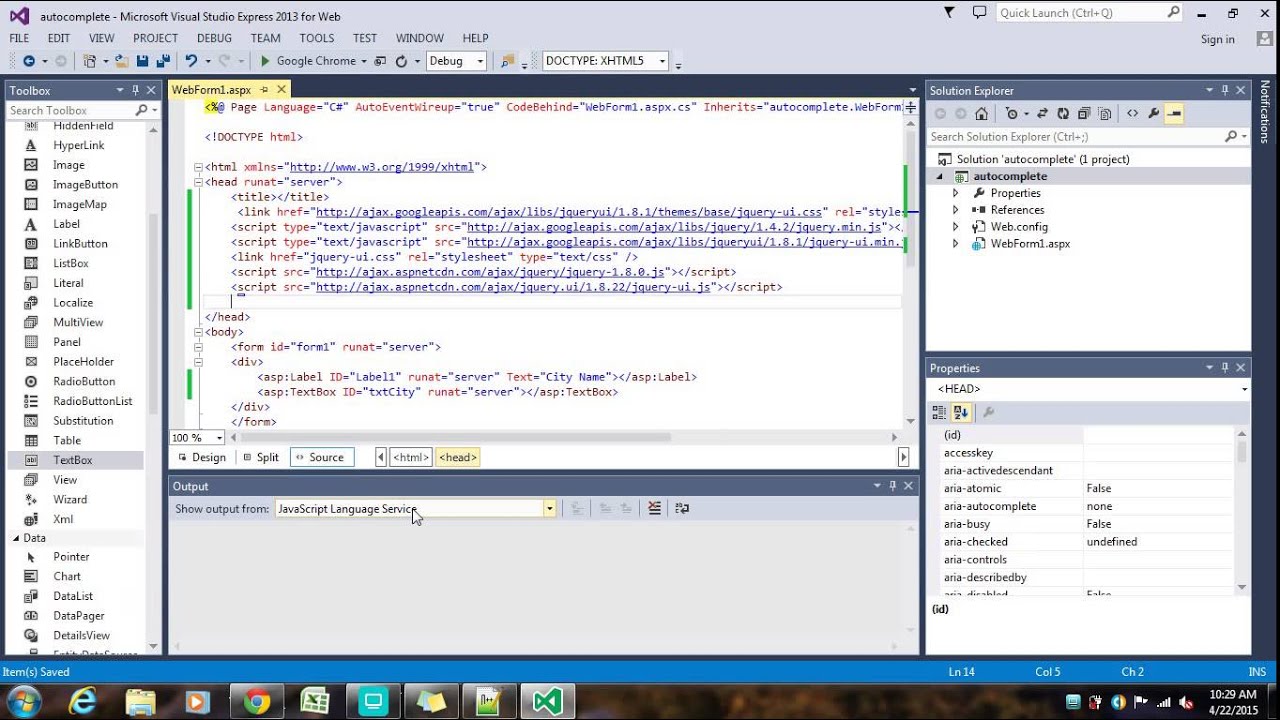
Task: Expand the References node in Solution Explorer
Action: pyautogui.click(x=955, y=210)
